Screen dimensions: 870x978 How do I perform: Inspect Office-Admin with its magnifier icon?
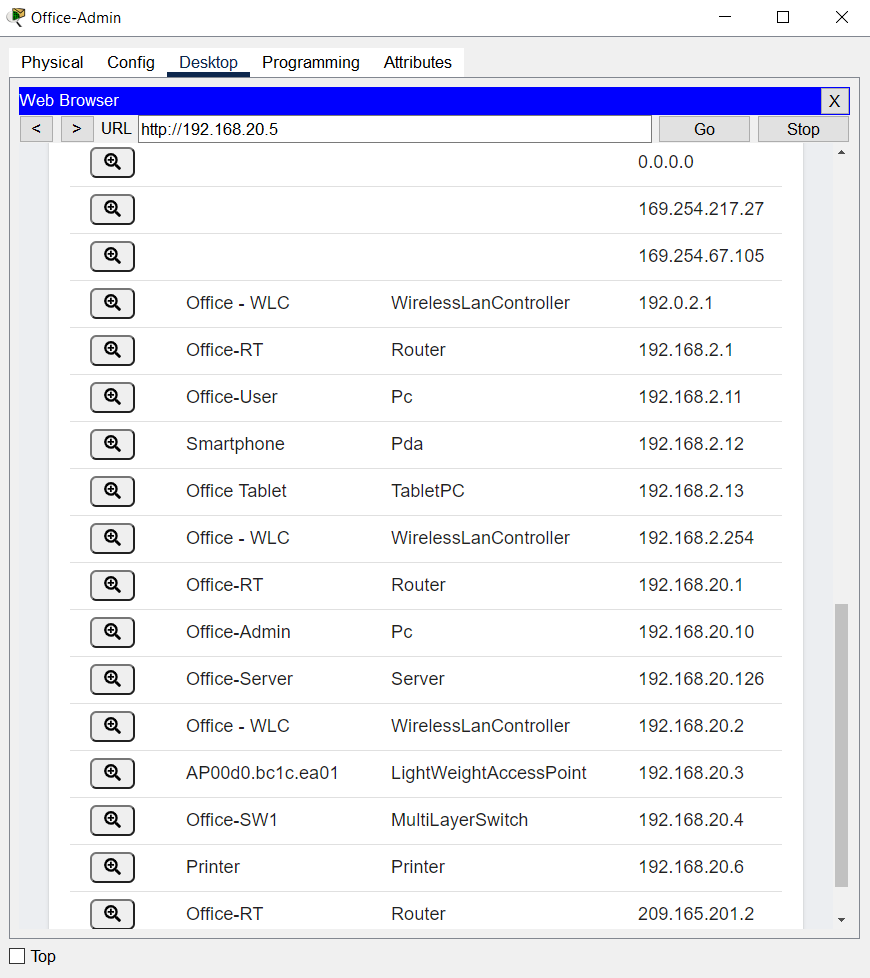tap(112, 632)
